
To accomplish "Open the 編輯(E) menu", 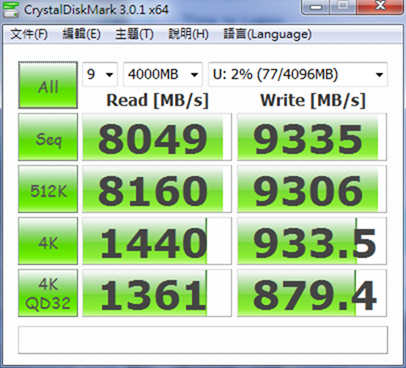I will pyautogui.click(x=82, y=34).
